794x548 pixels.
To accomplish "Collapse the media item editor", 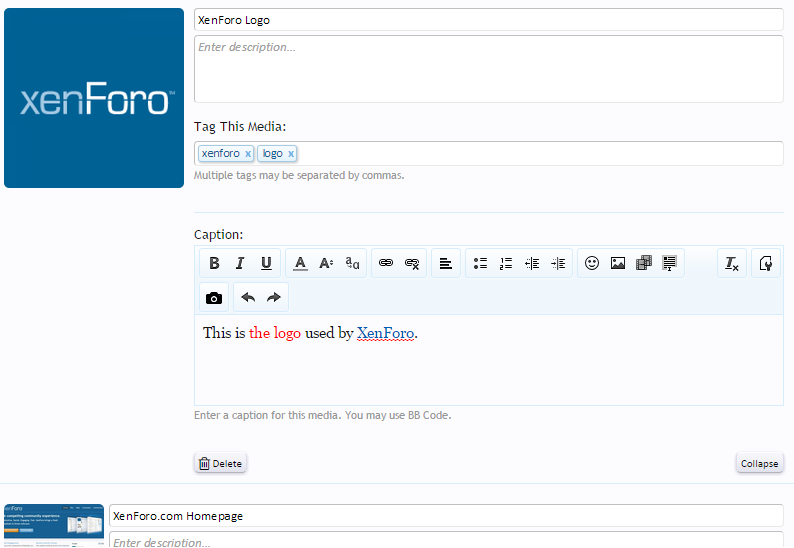I will [x=759, y=464].
